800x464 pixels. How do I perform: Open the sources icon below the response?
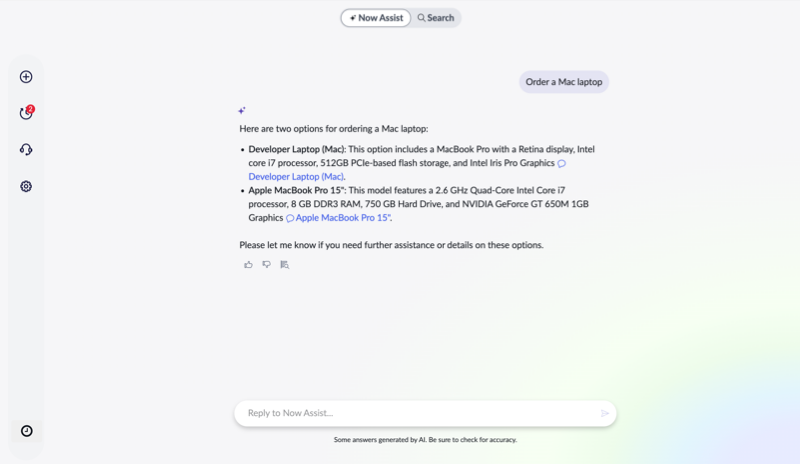[285, 264]
